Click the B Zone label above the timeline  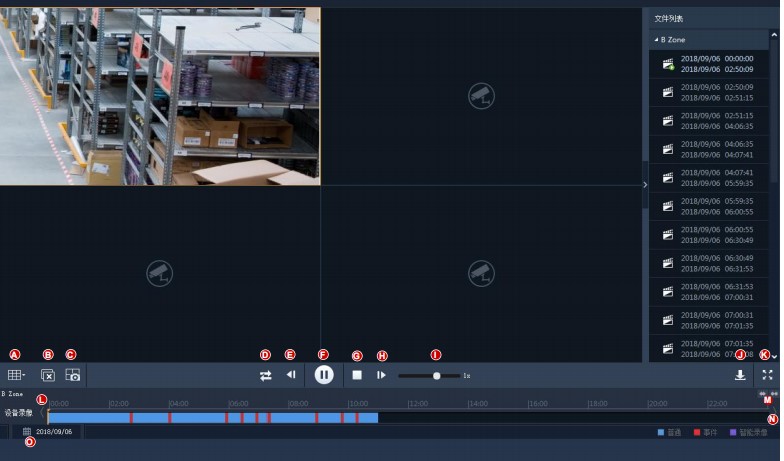[12, 394]
